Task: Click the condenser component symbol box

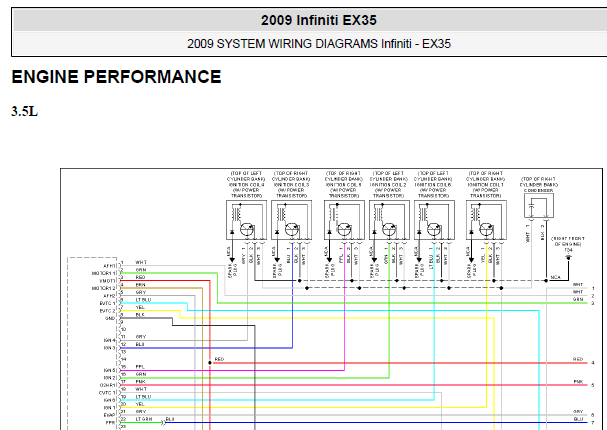Action: (x=539, y=206)
